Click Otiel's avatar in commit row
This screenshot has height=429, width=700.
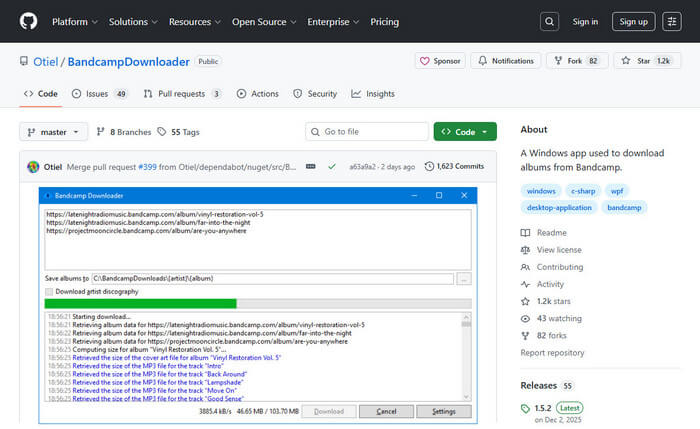[33, 167]
